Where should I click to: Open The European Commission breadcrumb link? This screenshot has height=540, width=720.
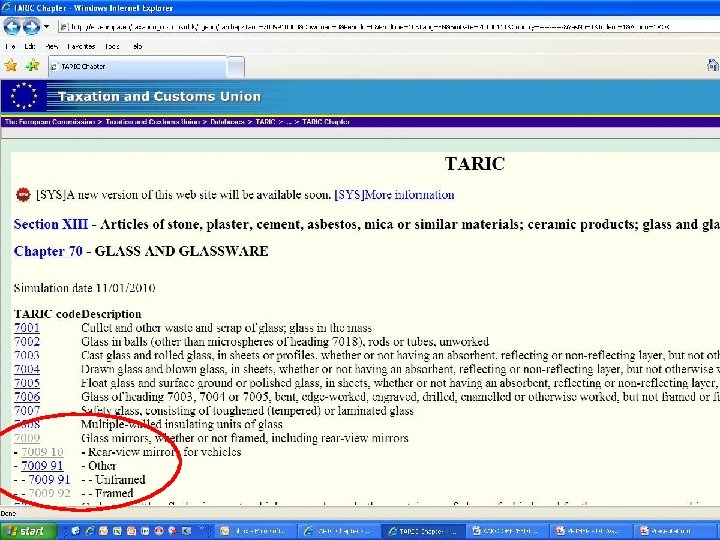(50, 122)
